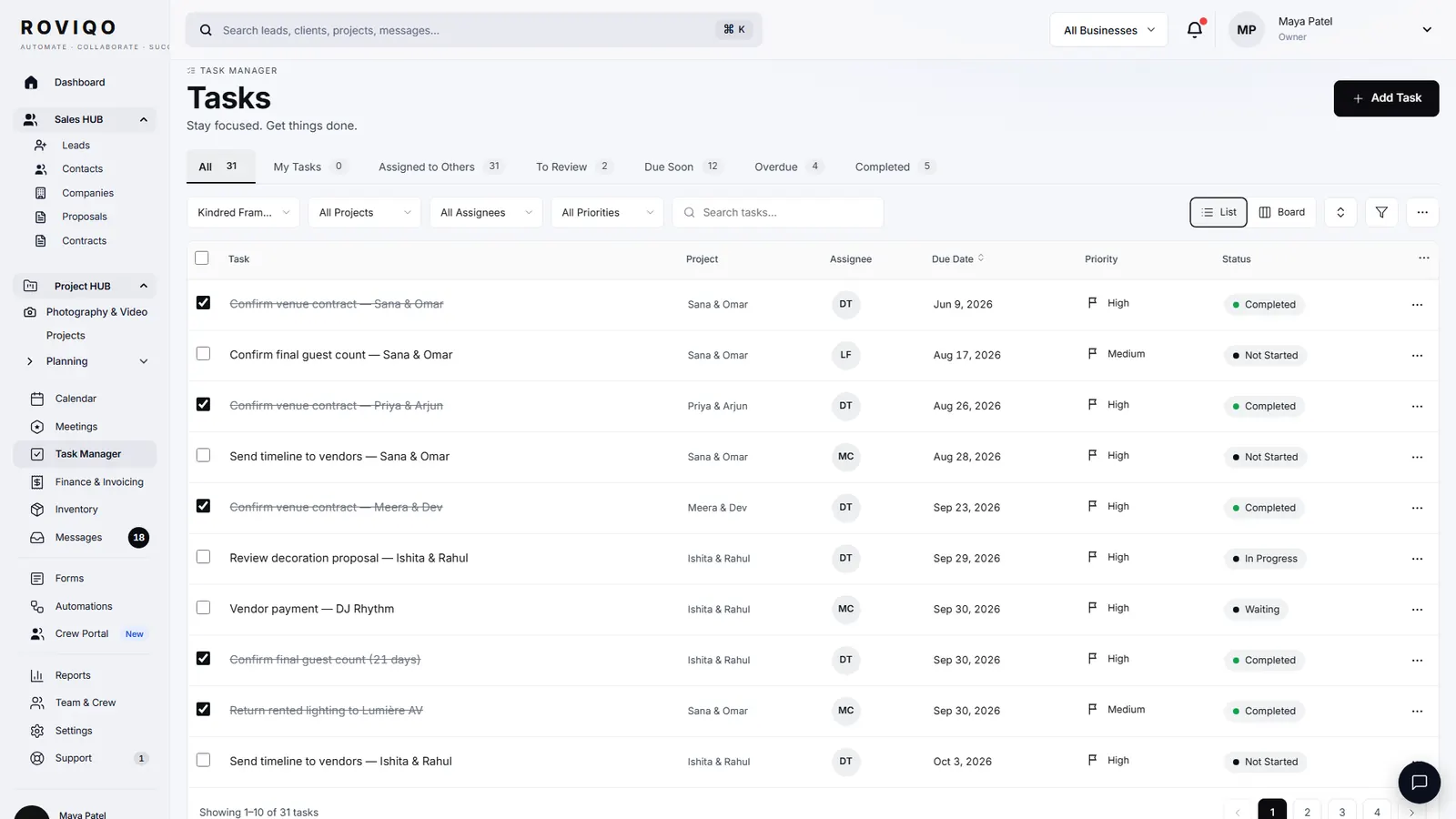Click the Photography & Video camera icon
The image size is (1456, 819).
coord(30,312)
